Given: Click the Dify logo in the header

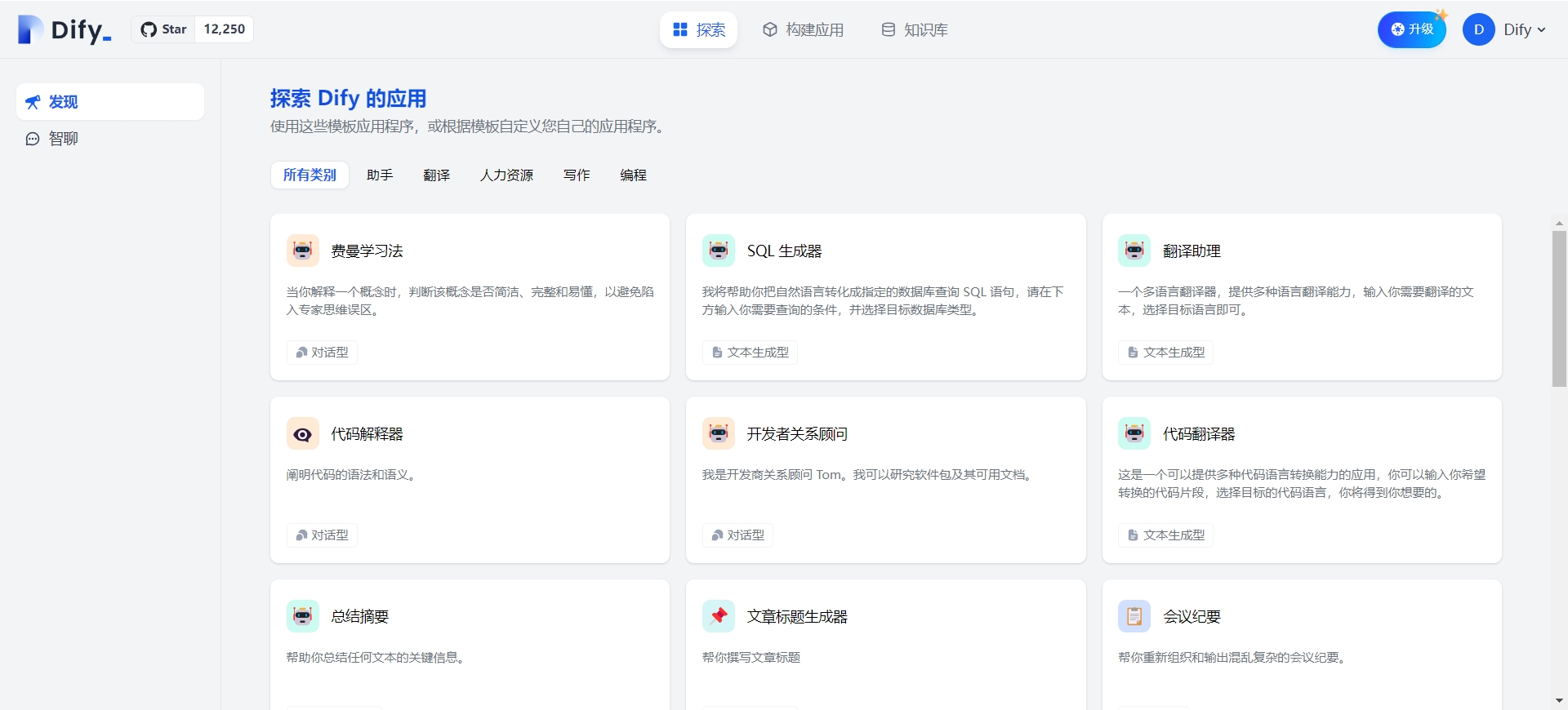Looking at the screenshot, I should pos(65,30).
